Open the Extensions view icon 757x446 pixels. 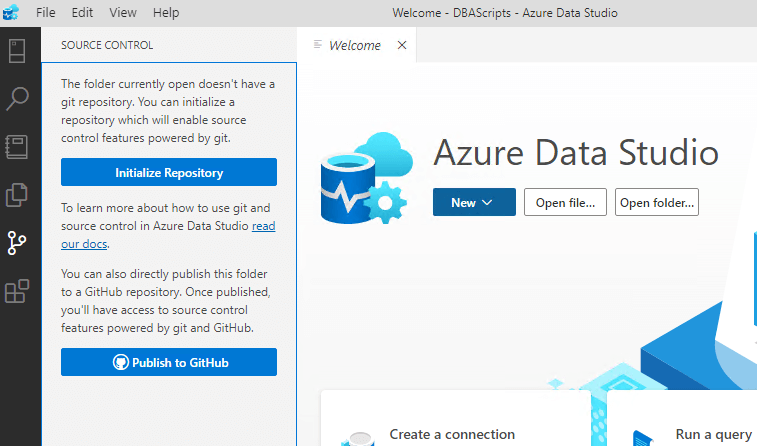[17, 291]
